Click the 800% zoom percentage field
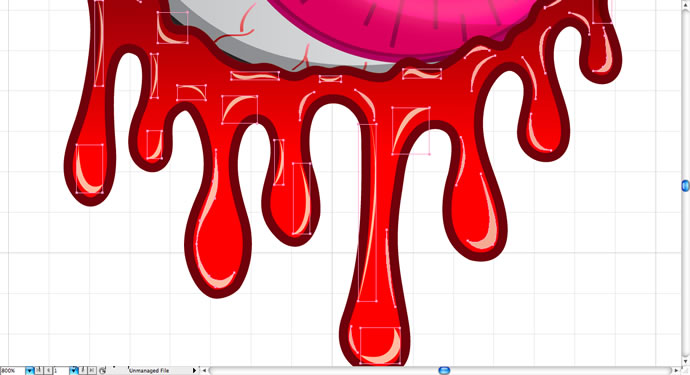The height and width of the screenshot is (375, 690). coord(13,371)
